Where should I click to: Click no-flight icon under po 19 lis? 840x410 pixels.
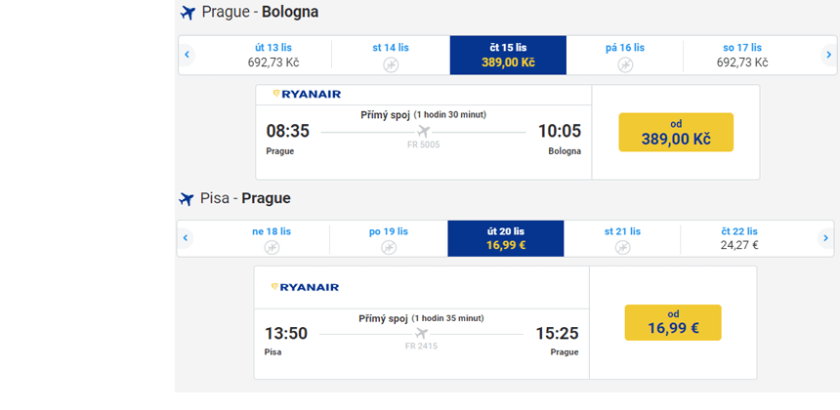click(388, 247)
